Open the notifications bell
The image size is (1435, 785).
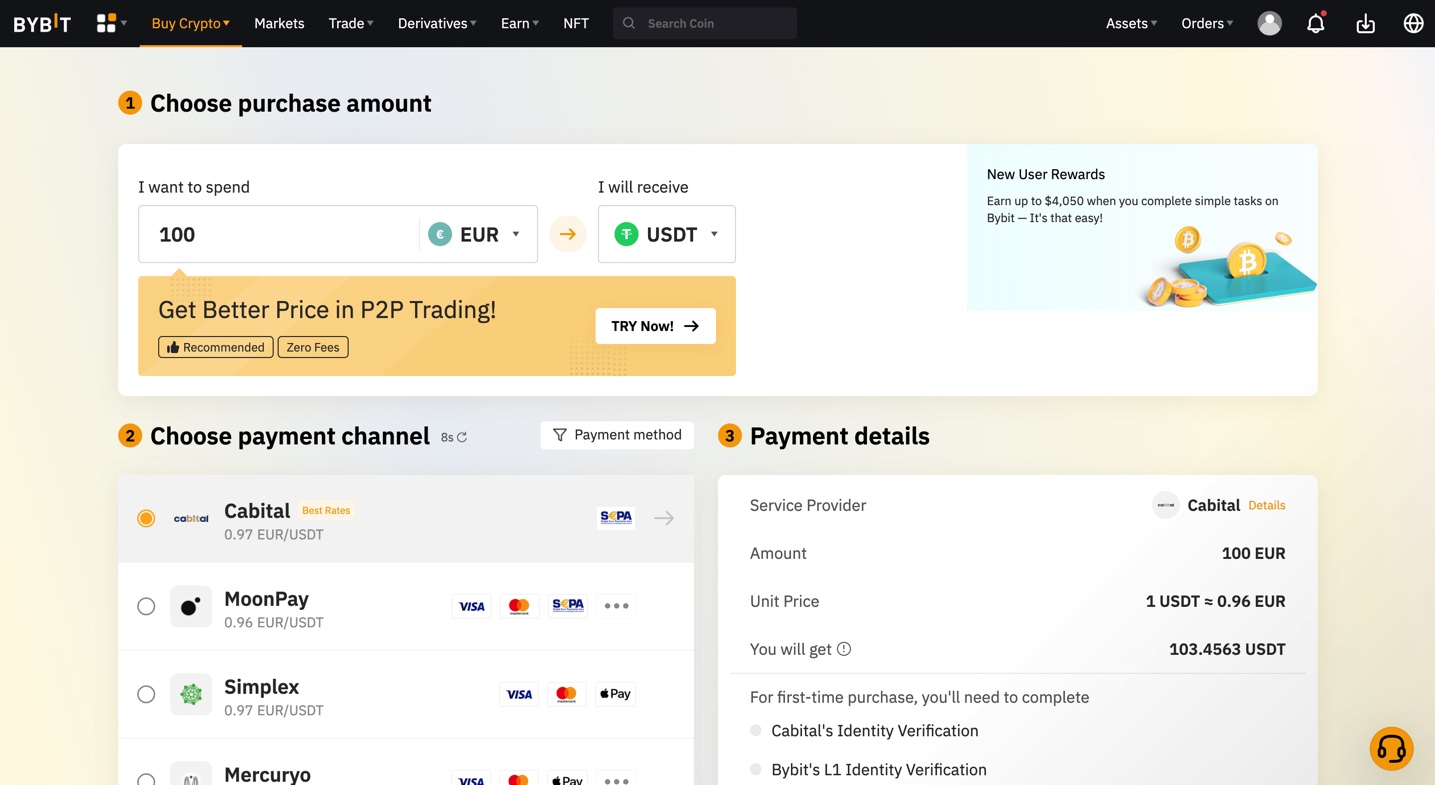point(1316,23)
